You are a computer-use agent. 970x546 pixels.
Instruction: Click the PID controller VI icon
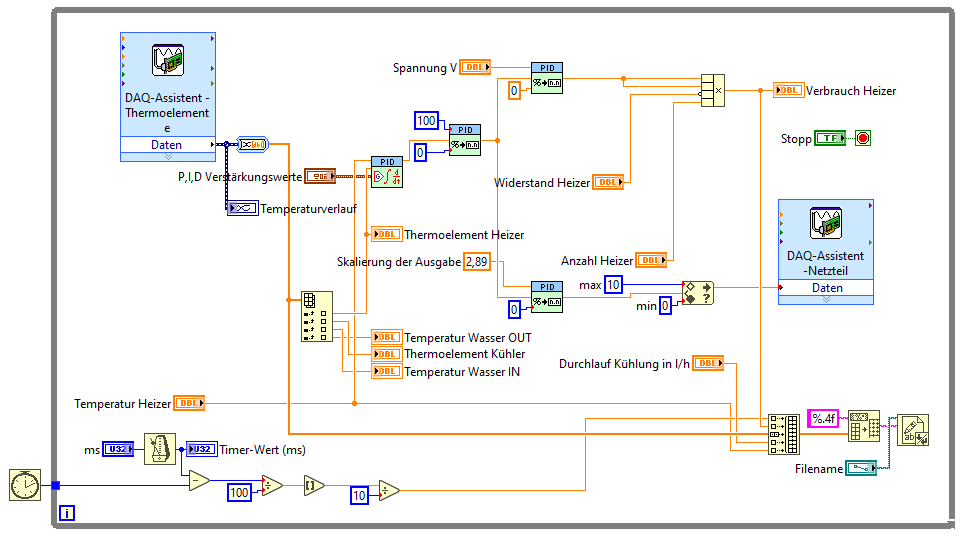click(x=387, y=172)
